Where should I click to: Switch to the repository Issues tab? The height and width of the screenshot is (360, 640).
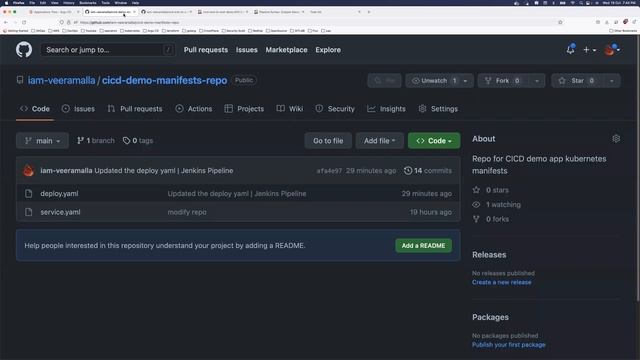pyautogui.click(x=78, y=109)
